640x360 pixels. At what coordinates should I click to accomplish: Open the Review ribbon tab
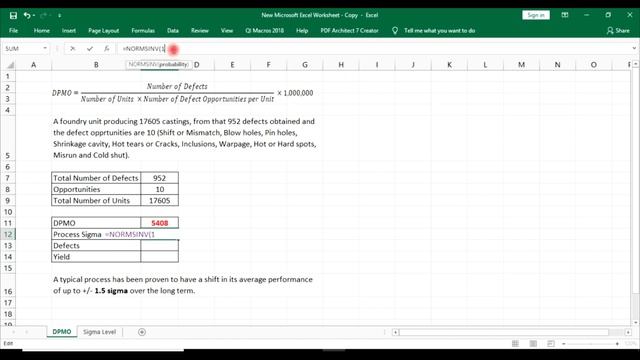200,31
